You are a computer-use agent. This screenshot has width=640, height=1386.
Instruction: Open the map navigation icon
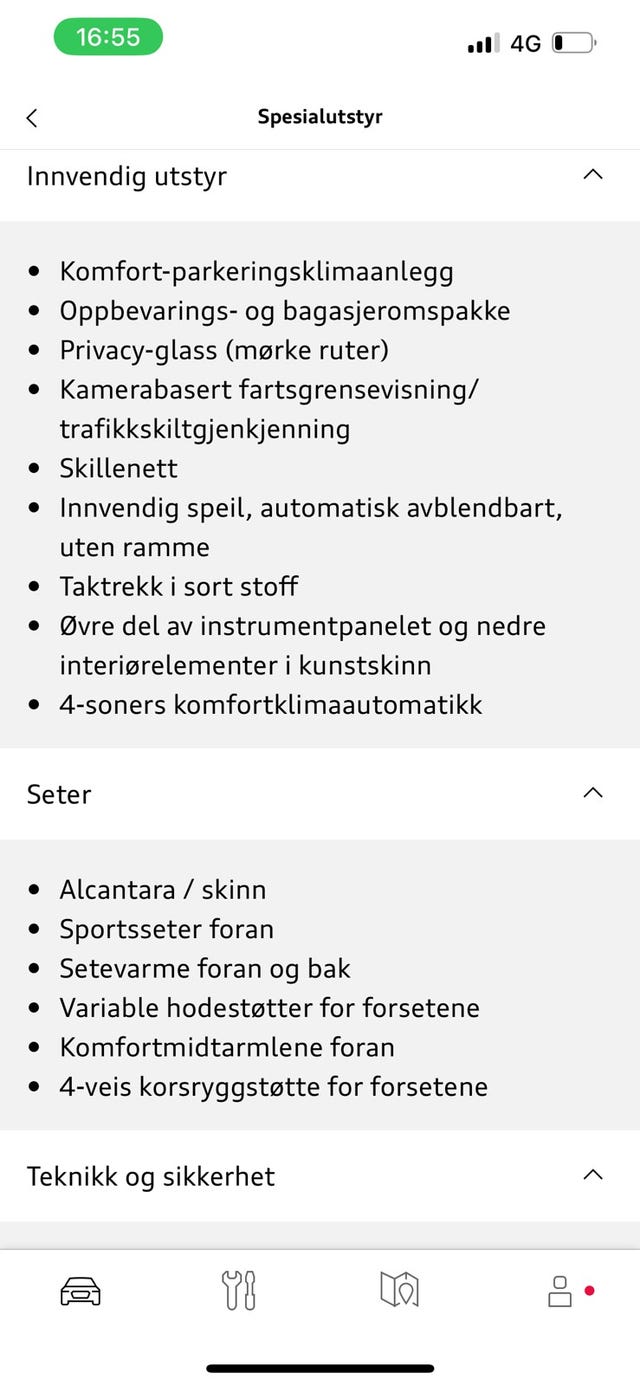399,1290
